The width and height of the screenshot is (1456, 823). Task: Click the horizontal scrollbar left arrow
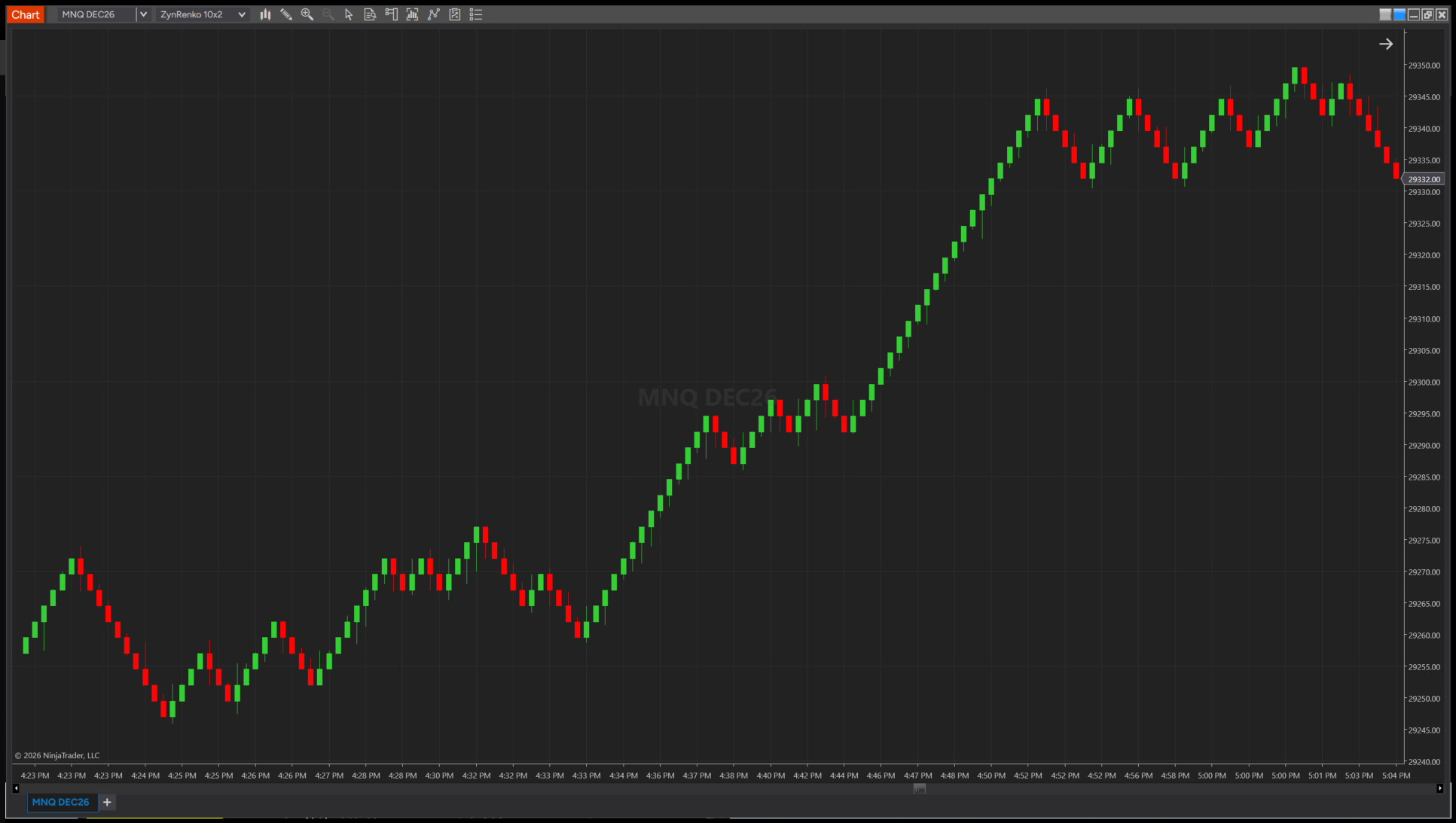(16, 788)
